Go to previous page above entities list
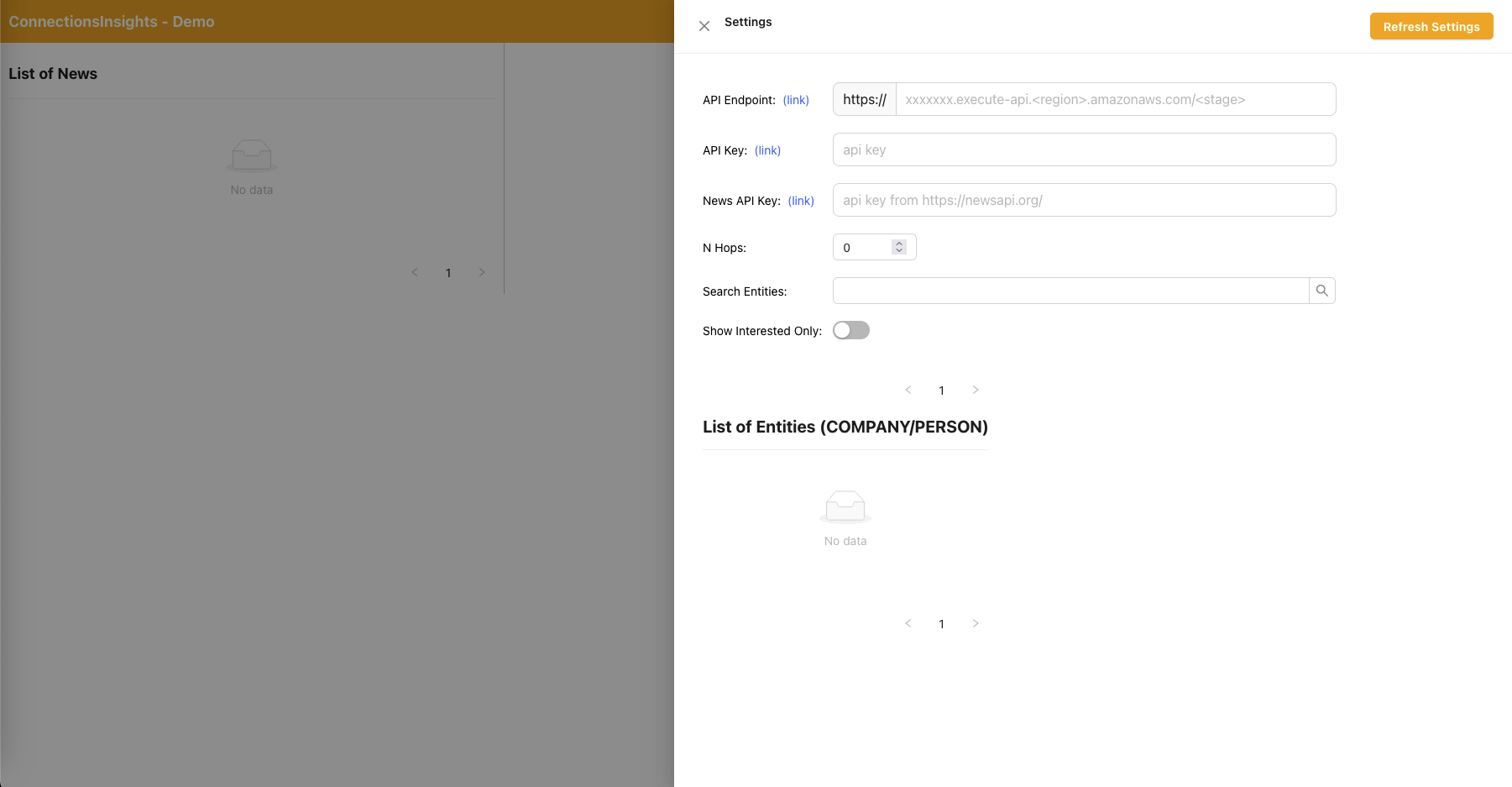The height and width of the screenshot is (787, 1512). [x=908, y=390]
